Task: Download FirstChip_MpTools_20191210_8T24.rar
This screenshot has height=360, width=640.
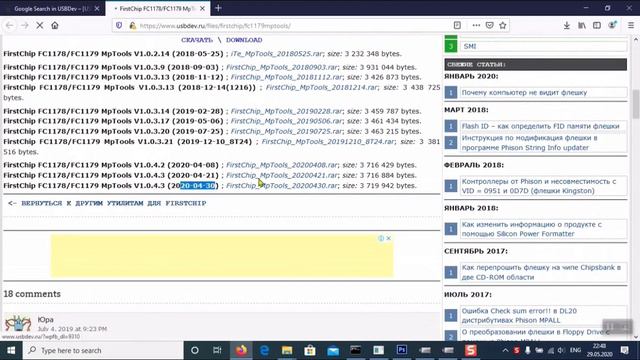Action: tap(328, 142)
